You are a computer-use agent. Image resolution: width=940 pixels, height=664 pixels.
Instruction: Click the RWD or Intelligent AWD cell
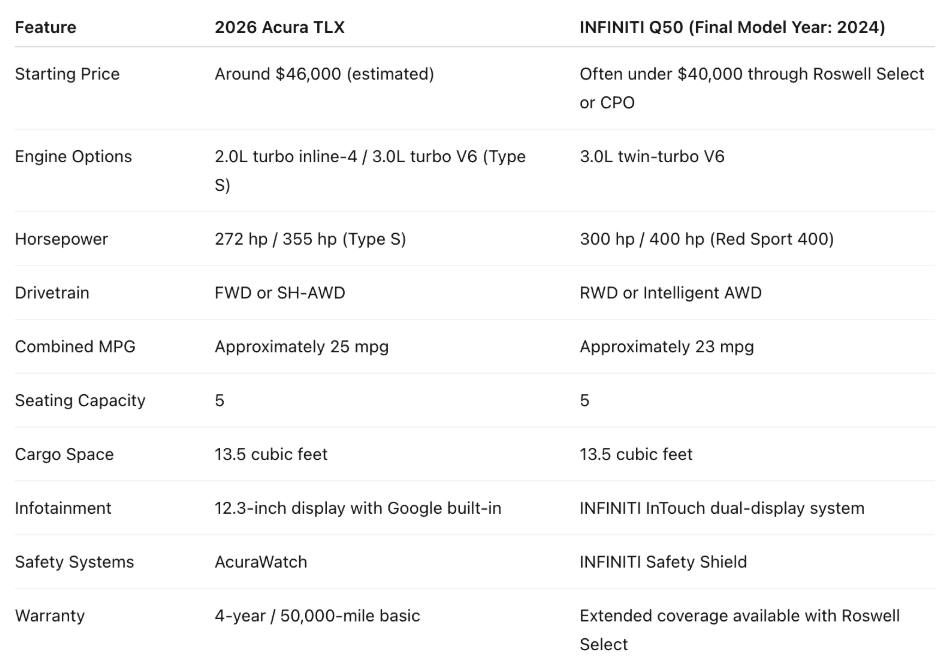(670, 293)
